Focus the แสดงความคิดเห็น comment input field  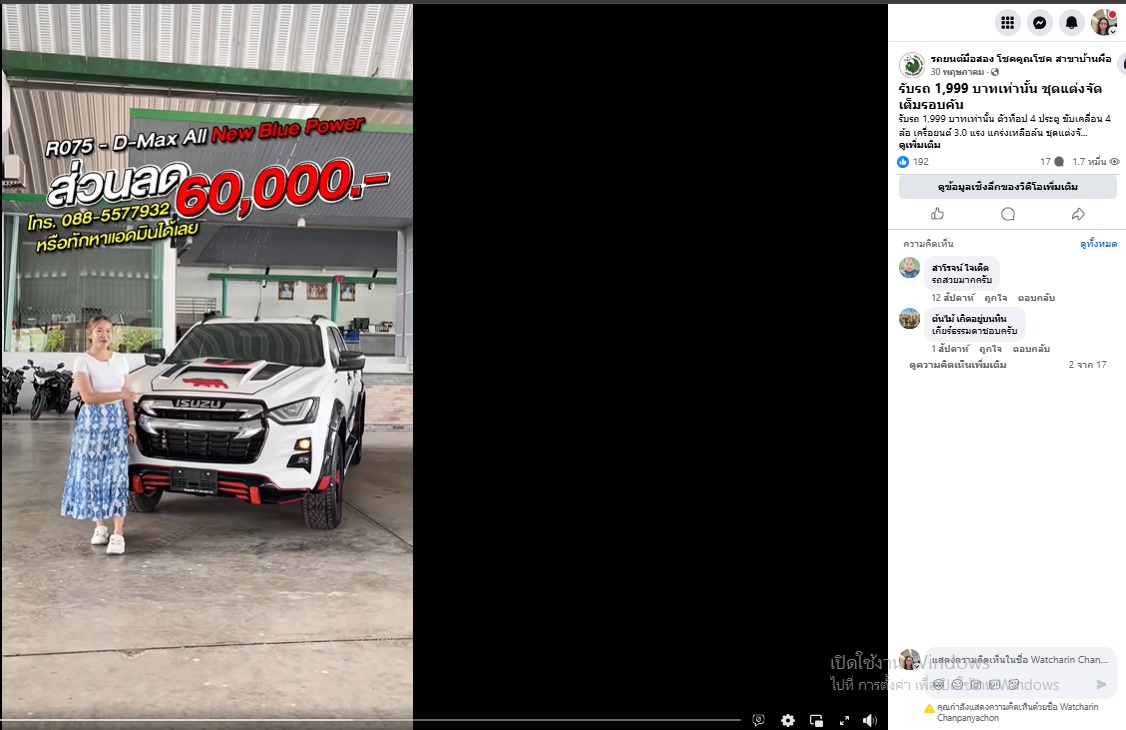tap(1020, 660)
